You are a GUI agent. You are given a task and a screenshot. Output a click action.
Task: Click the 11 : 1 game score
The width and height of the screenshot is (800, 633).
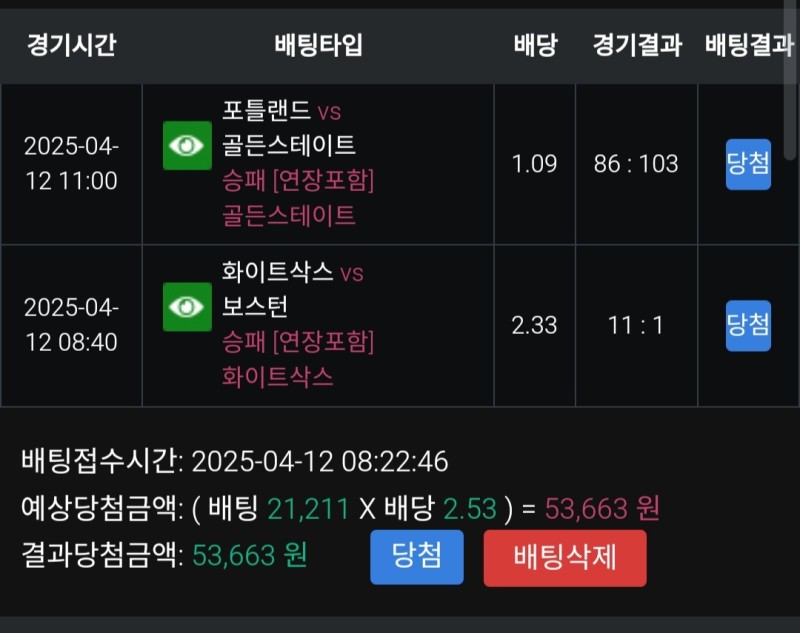[636, 325]
